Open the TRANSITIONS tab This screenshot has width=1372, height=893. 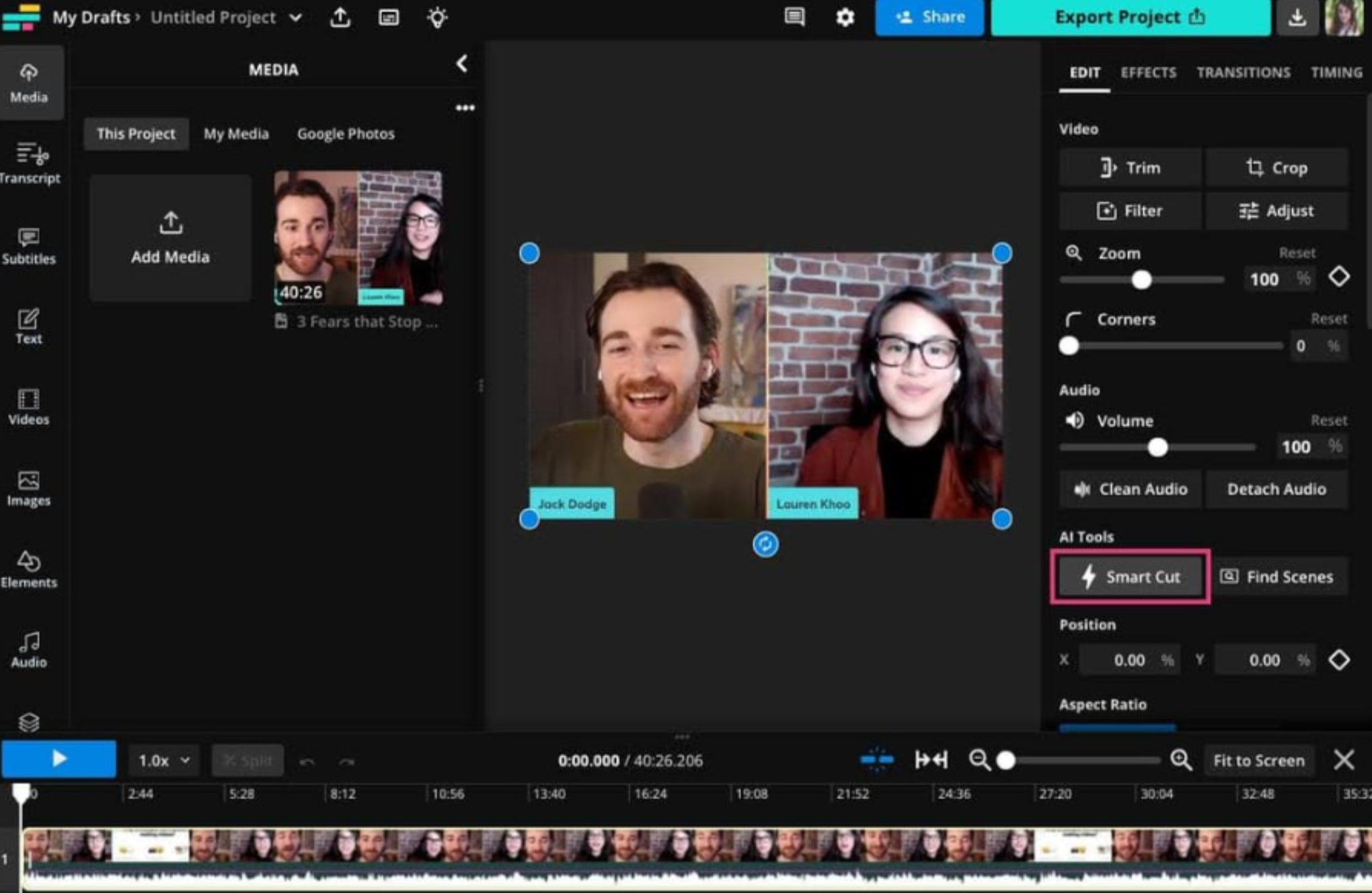1243,73
